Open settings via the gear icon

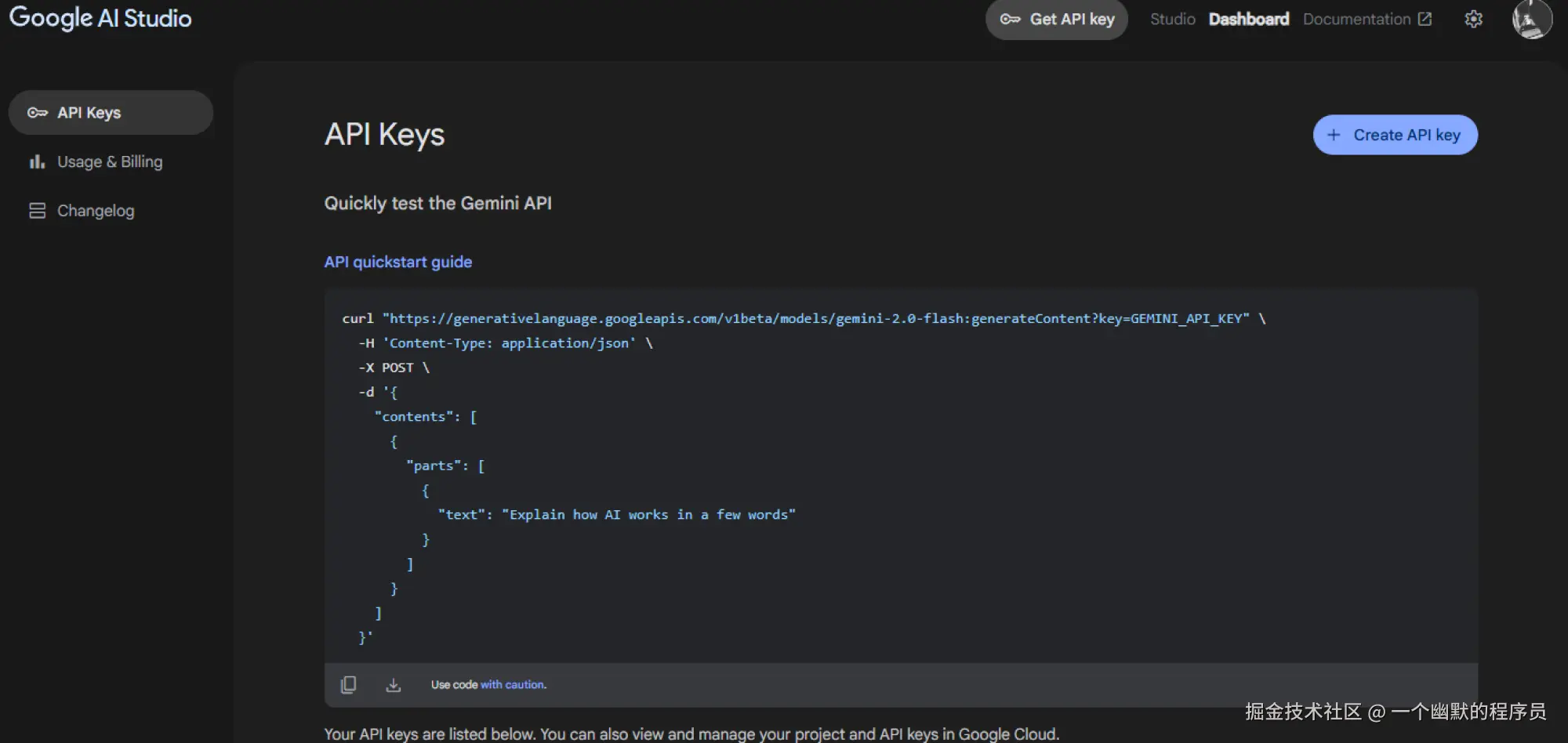pos(1473,19)
